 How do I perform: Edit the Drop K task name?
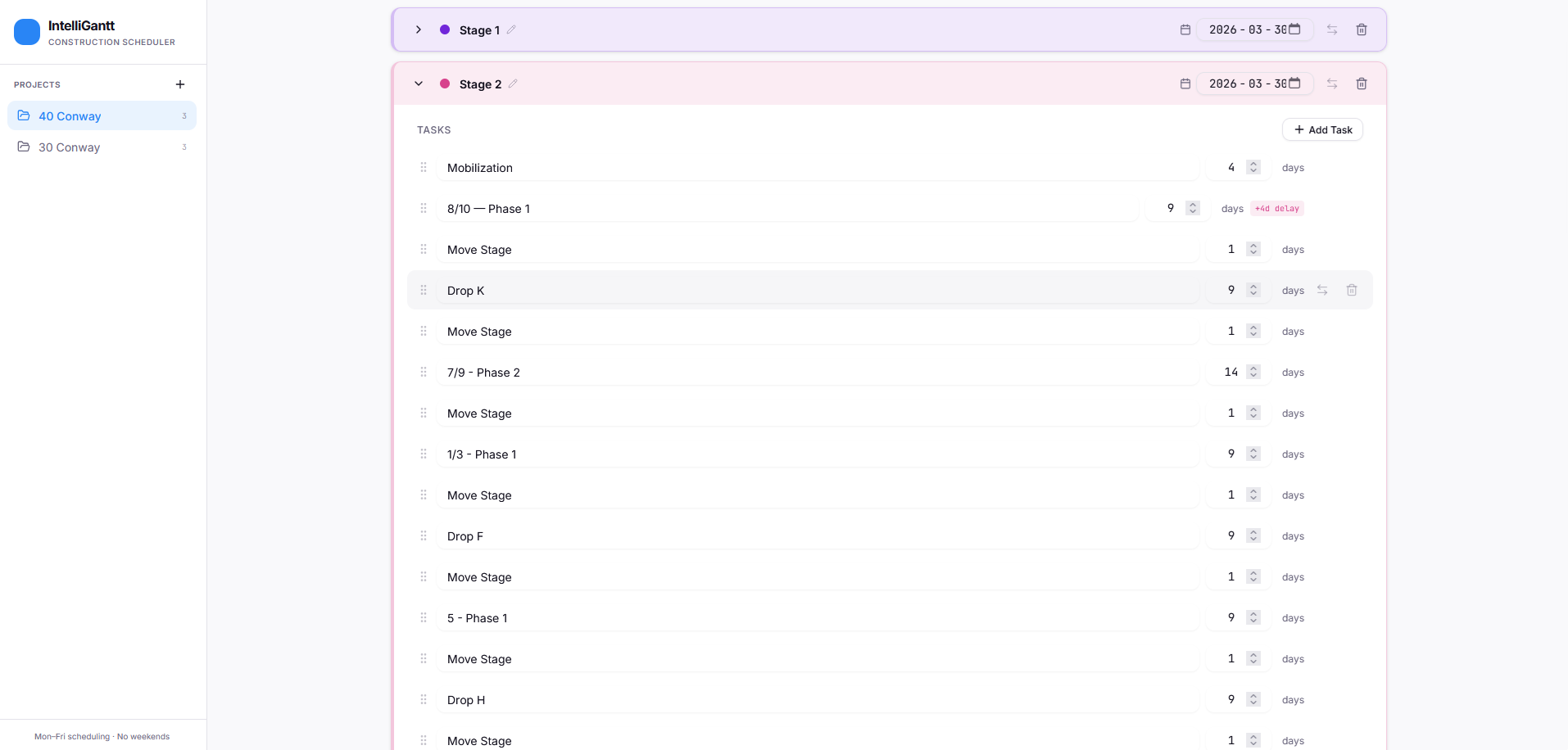point(818,290)
